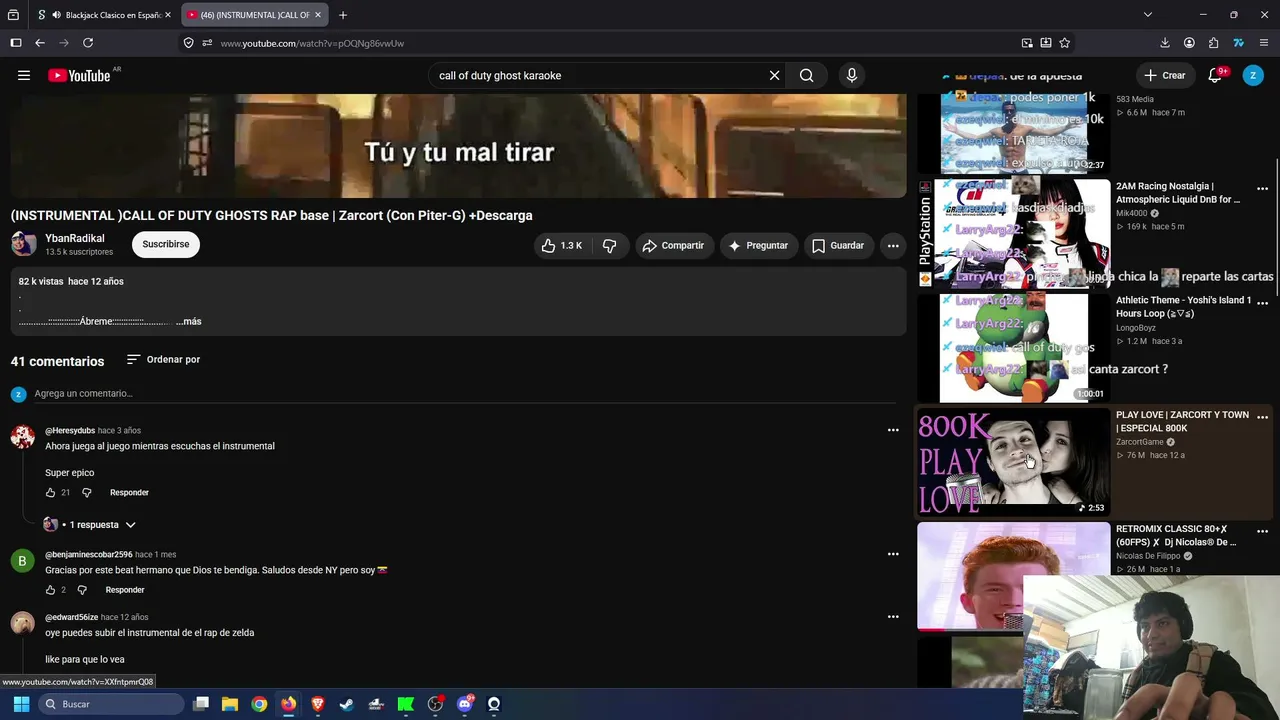Viewport: 1280px width, 720px height.
Task: Open the Ordenar por sort dropdown
Action: [163, 360]
